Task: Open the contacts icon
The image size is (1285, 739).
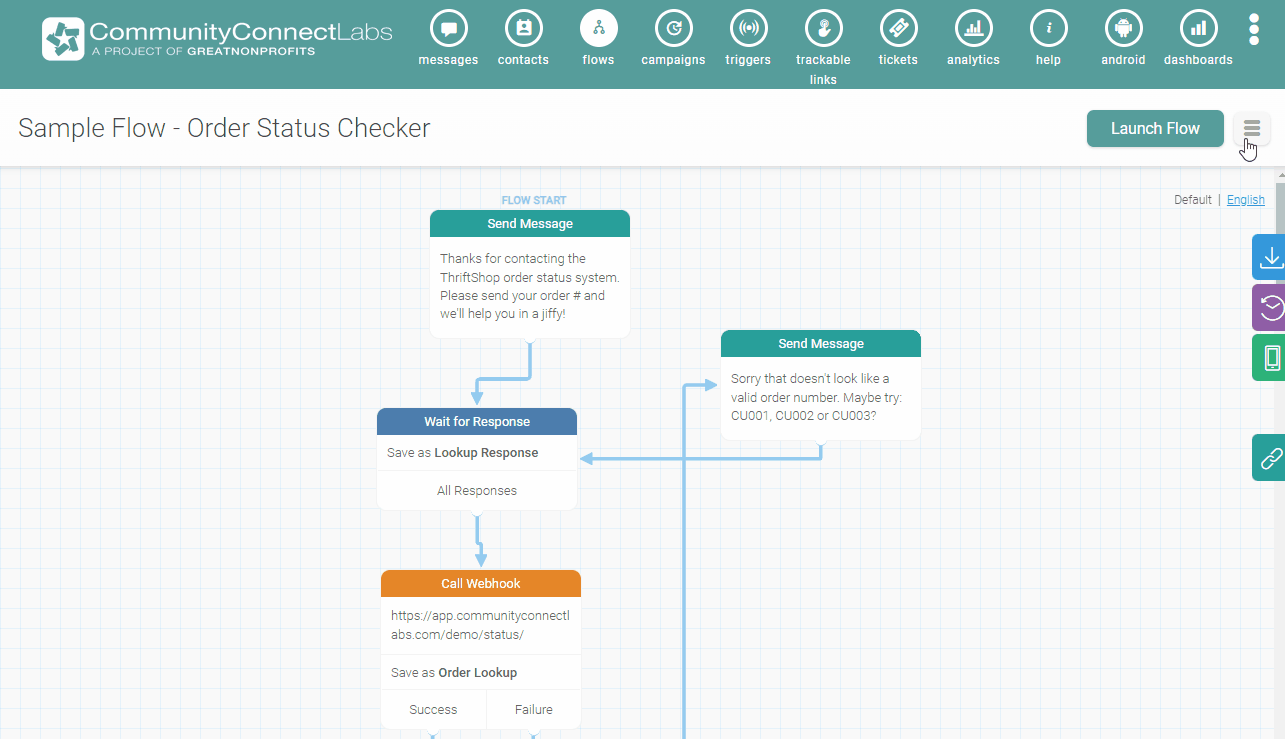Action: [x=523, y=28]
